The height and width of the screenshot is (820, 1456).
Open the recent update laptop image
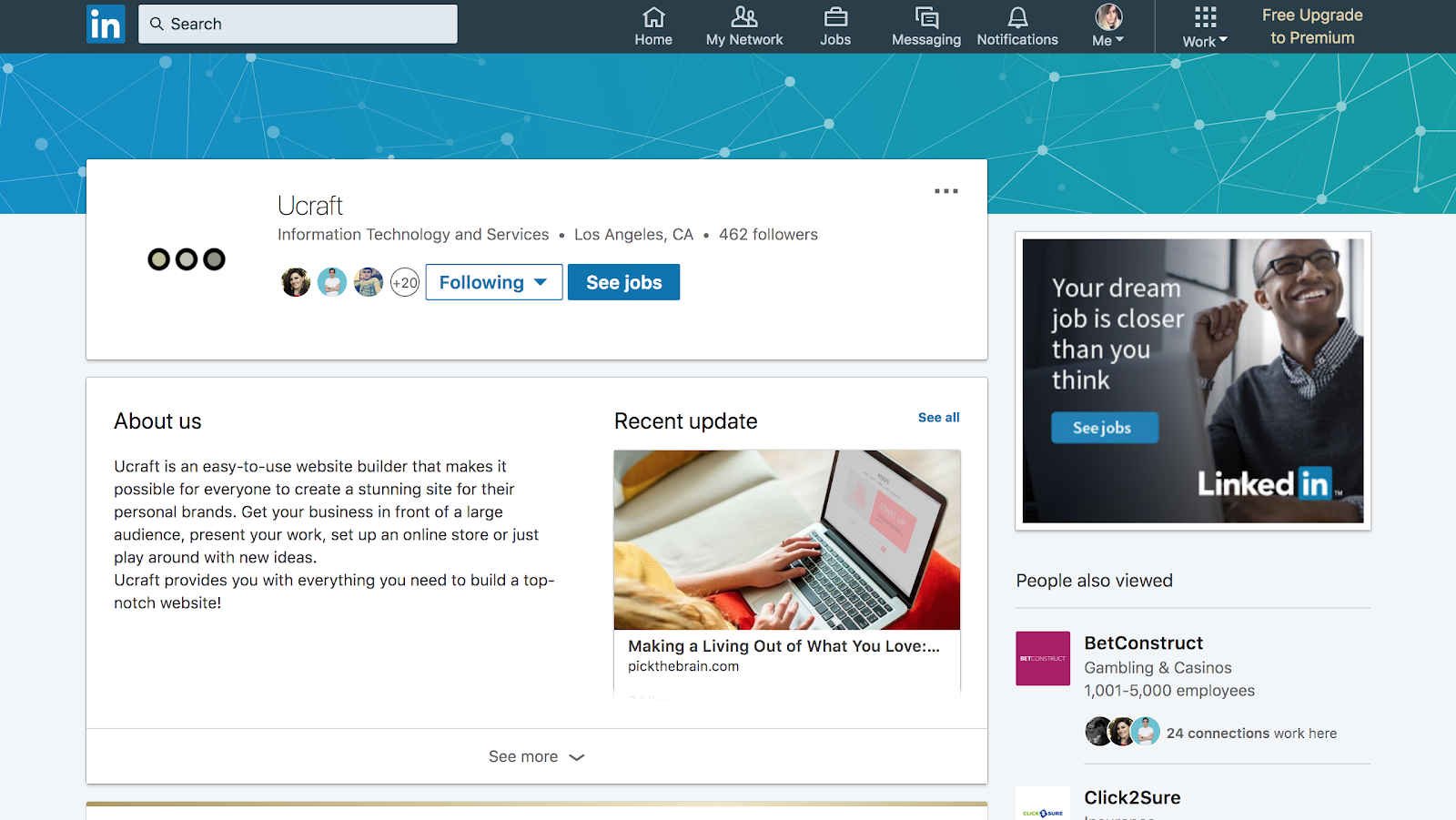click(787, 540)
